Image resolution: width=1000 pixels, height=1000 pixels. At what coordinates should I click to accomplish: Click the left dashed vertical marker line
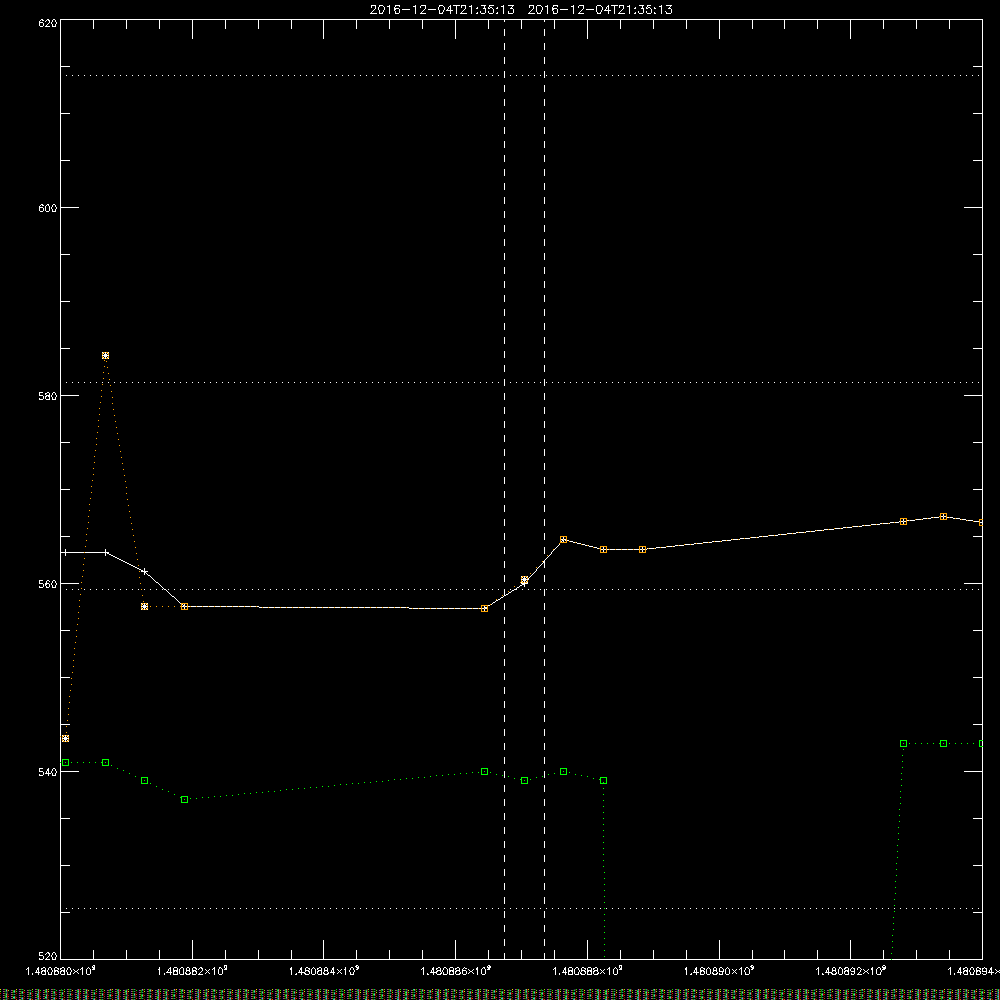click(504, 488)
